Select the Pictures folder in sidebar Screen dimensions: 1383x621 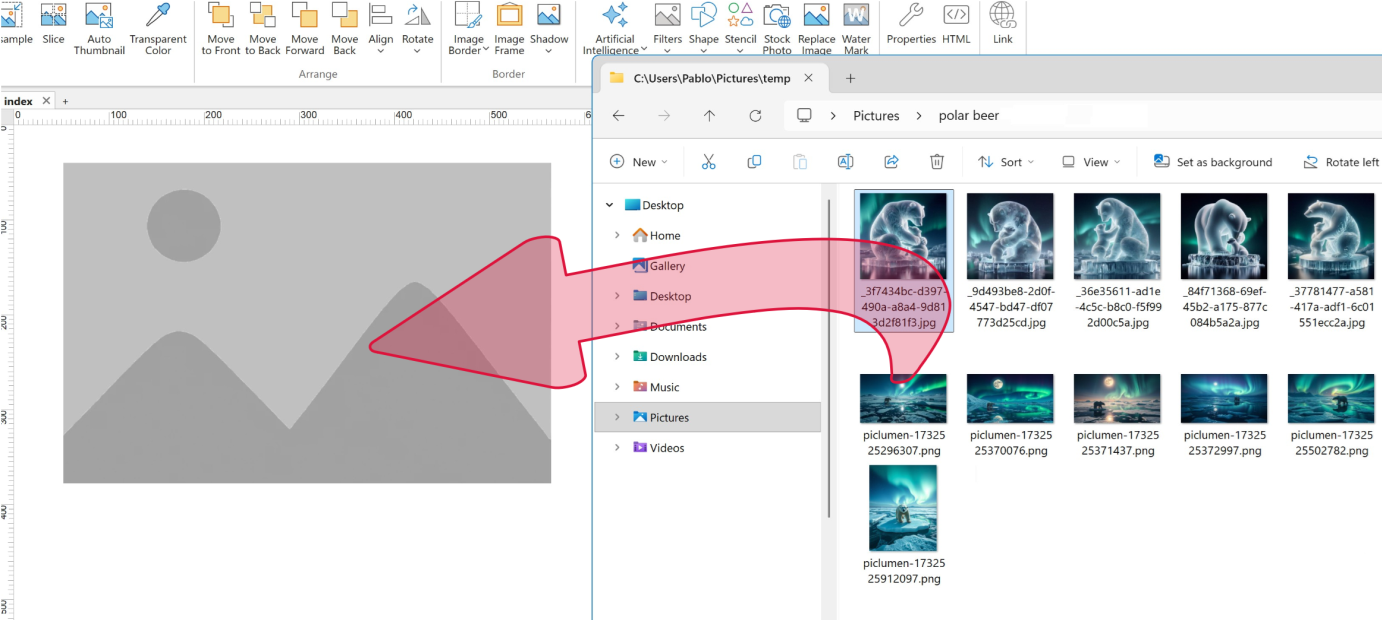669,418
